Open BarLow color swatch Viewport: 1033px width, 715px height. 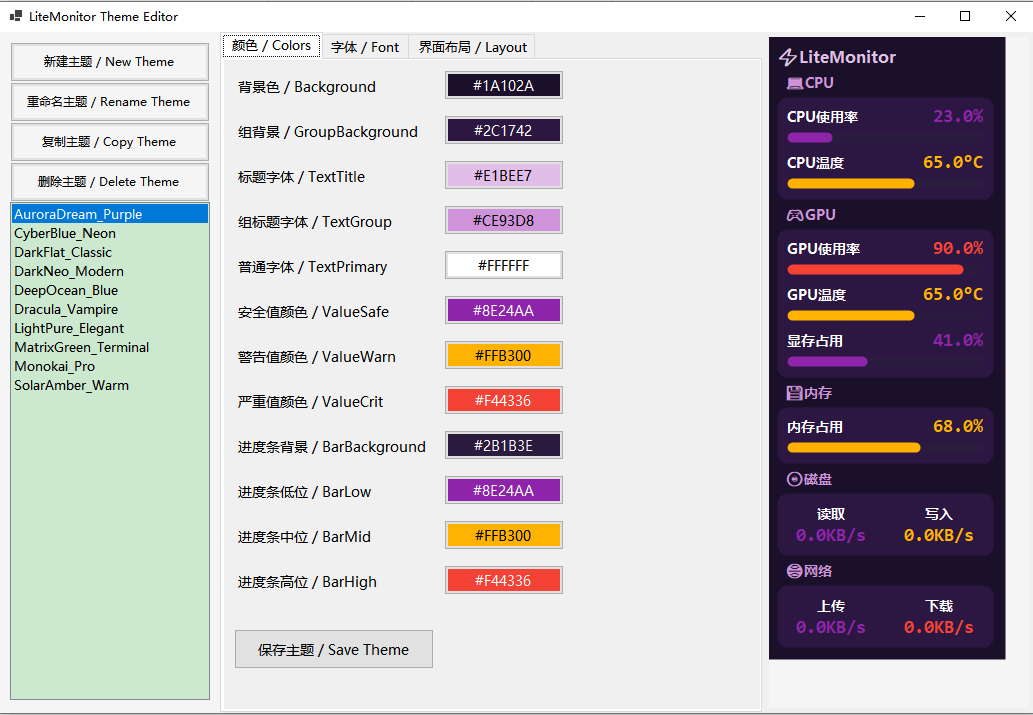tap(504, 491)
